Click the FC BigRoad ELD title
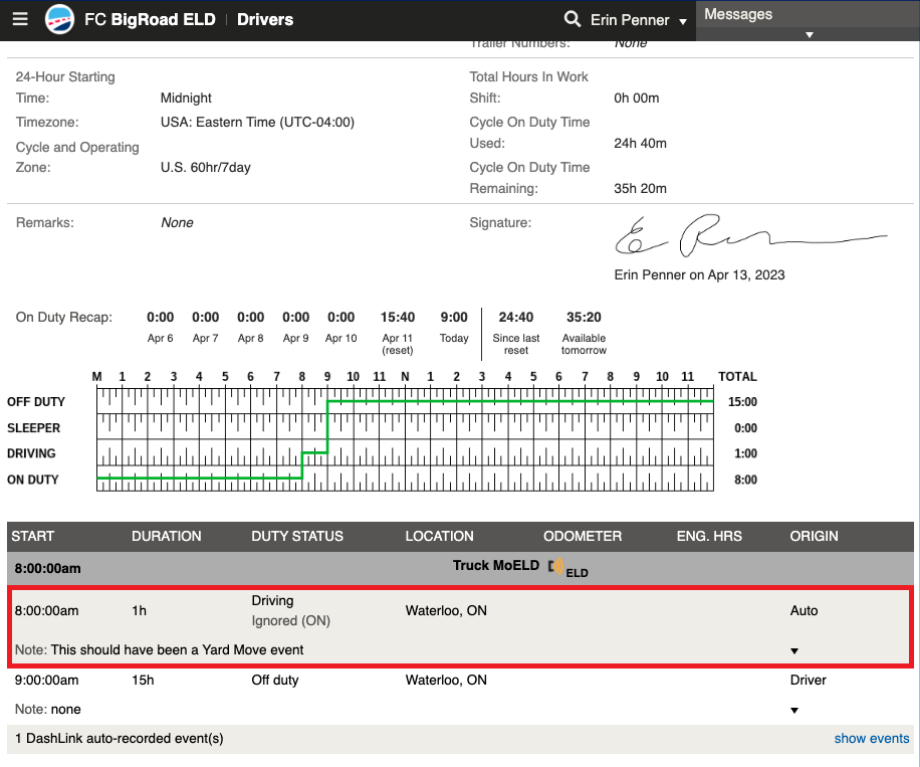 click(x=150, y=20)
